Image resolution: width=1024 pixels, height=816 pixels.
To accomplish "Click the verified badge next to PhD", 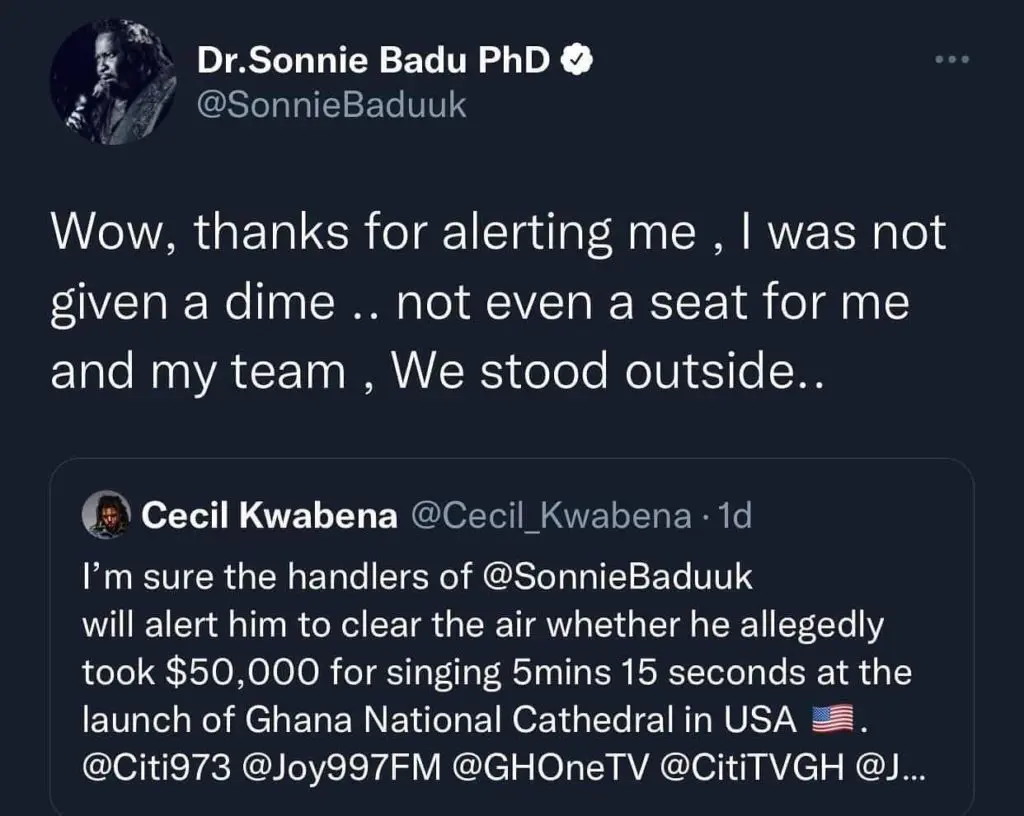I will (x=577, y=60).
